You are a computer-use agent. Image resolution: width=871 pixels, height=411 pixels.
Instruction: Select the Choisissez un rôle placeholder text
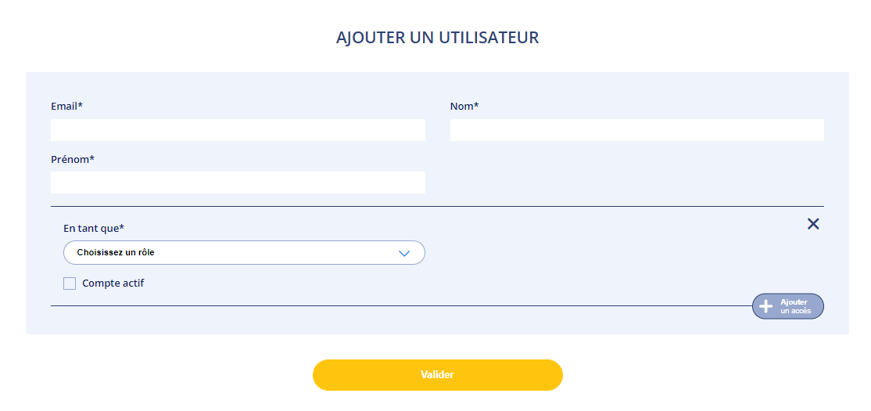(116, 253)
